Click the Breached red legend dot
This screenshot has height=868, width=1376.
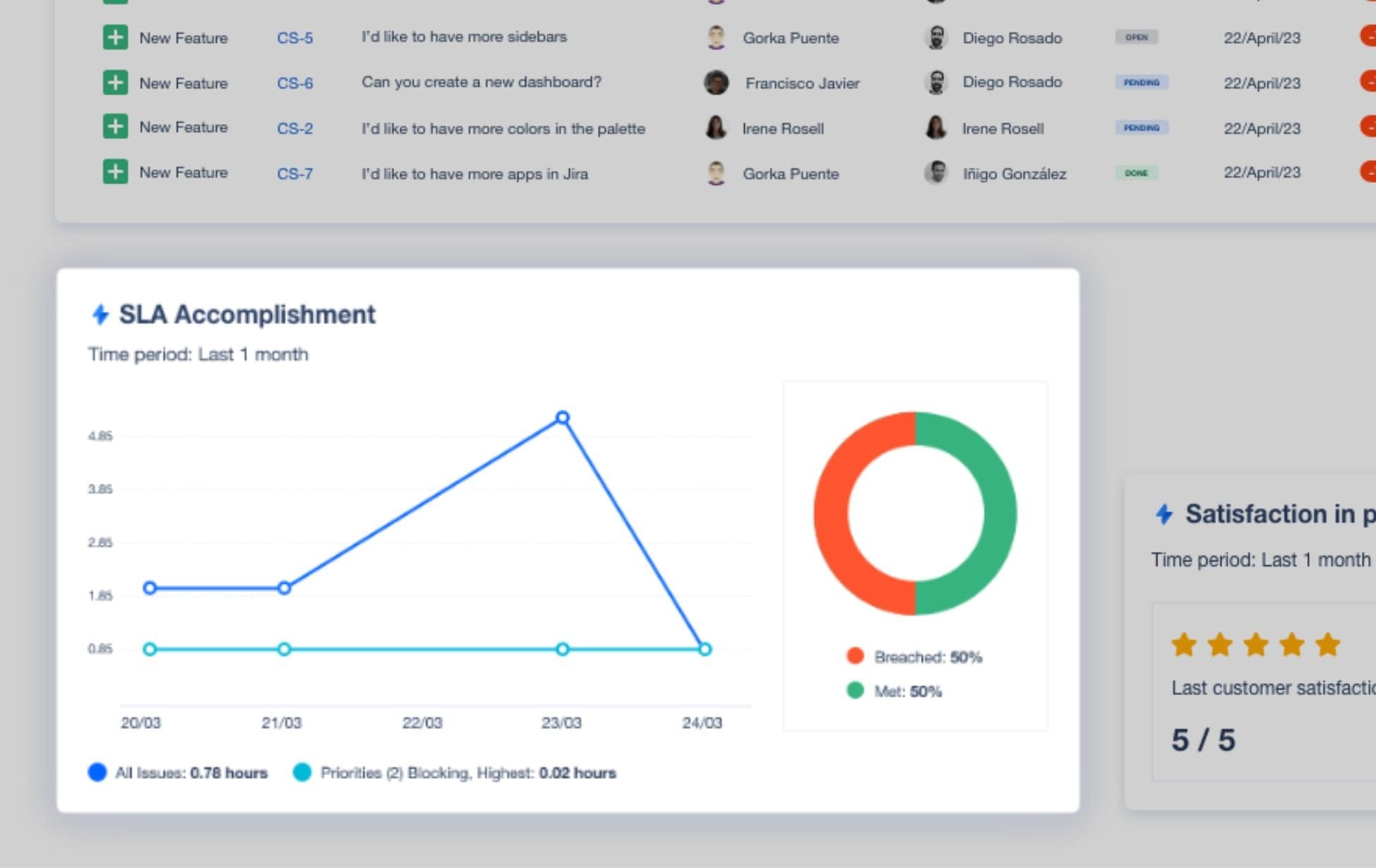[855, 656]
